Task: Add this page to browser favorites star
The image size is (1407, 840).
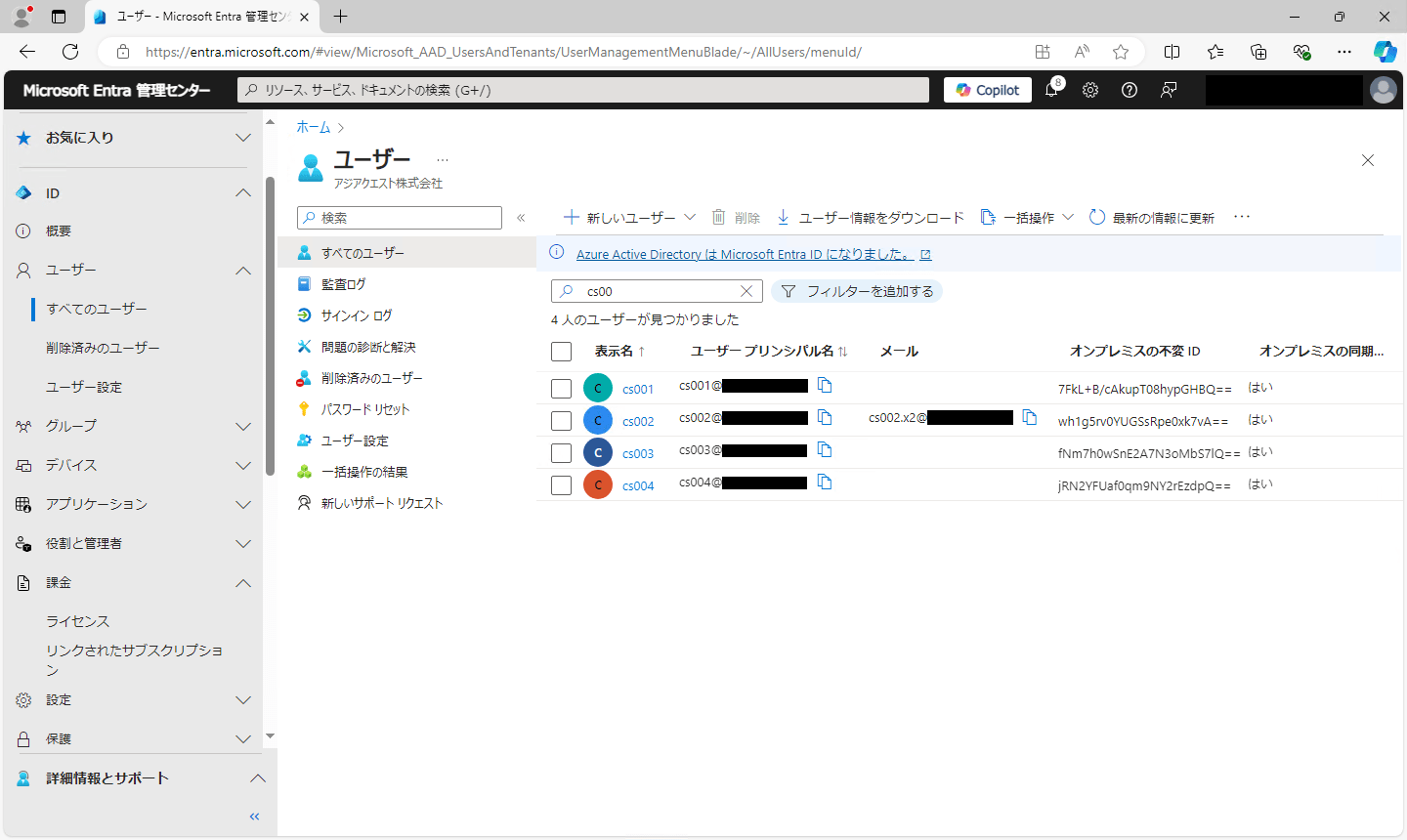Action: click(1121, 52)
